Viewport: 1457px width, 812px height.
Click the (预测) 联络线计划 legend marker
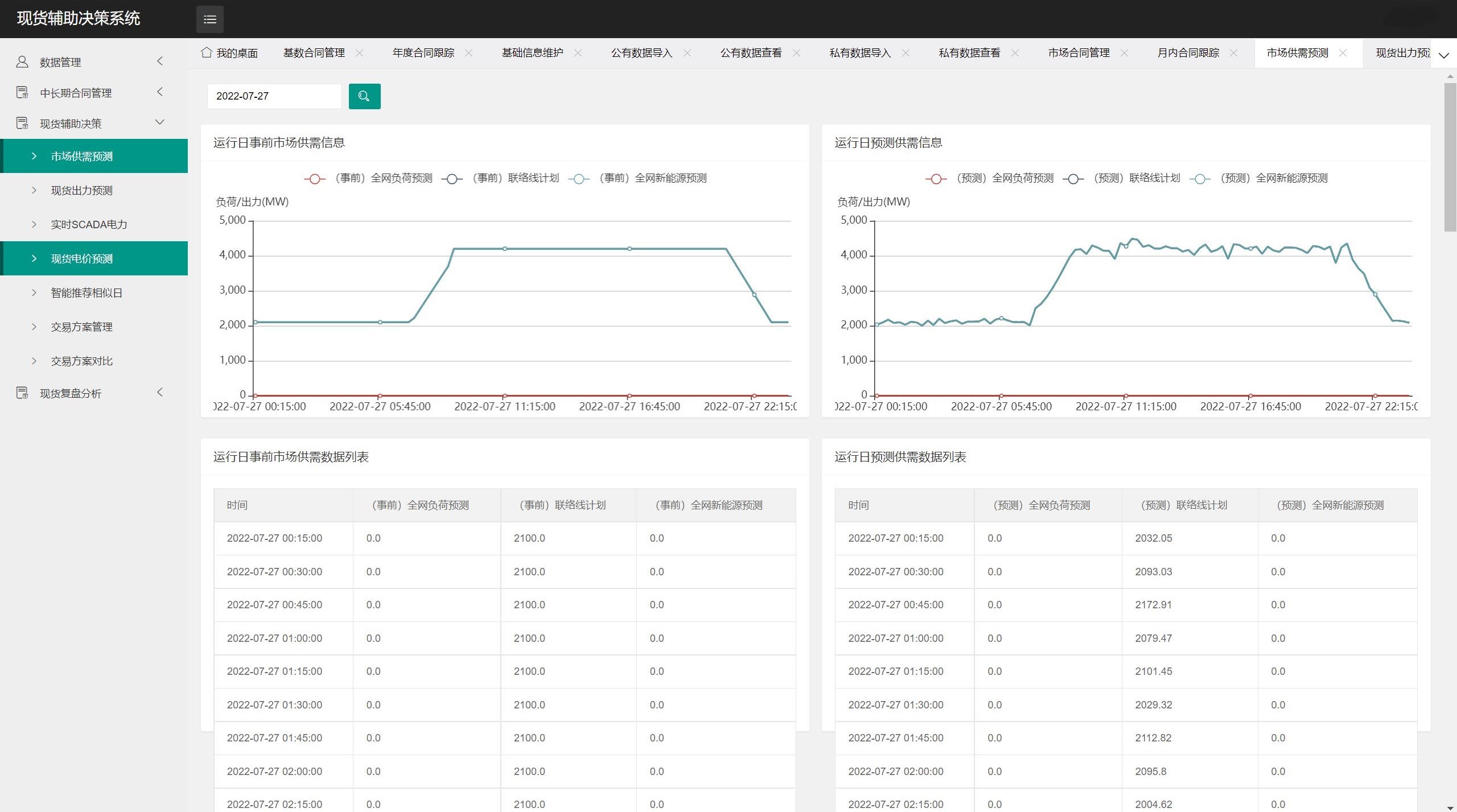(1073, 179)
